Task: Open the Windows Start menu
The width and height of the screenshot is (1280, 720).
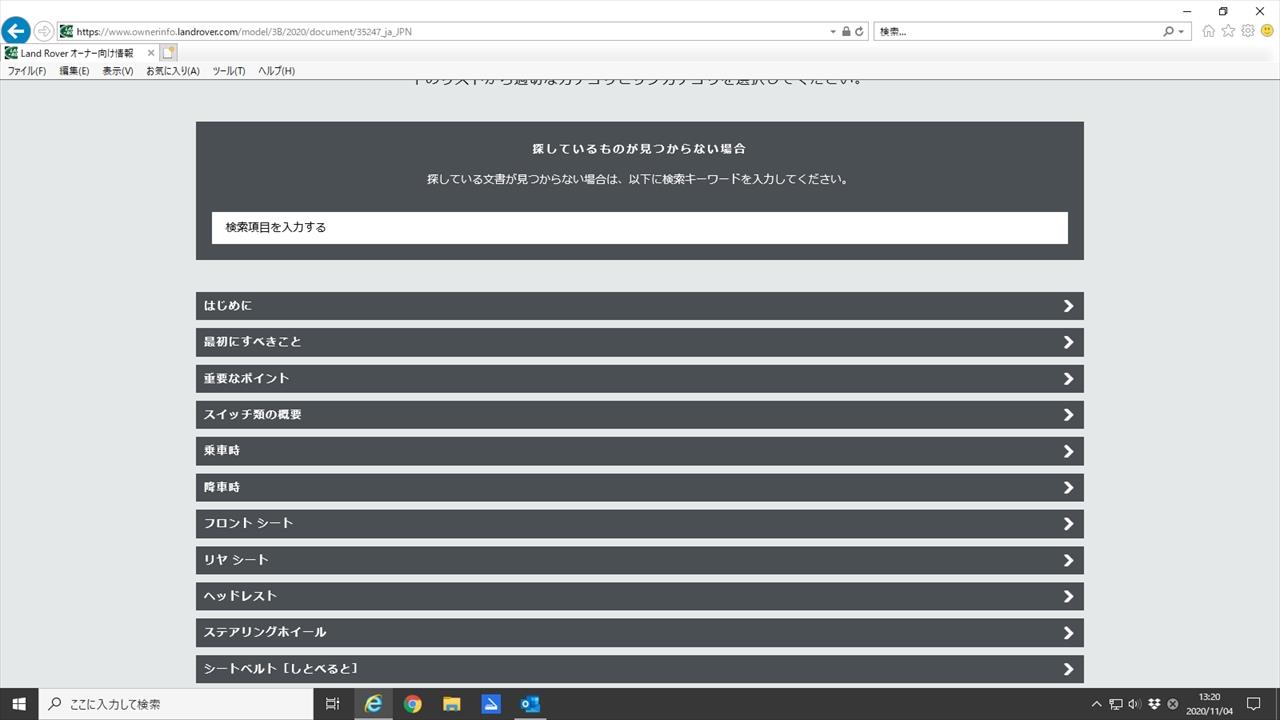Action: [x=19, y=704]
